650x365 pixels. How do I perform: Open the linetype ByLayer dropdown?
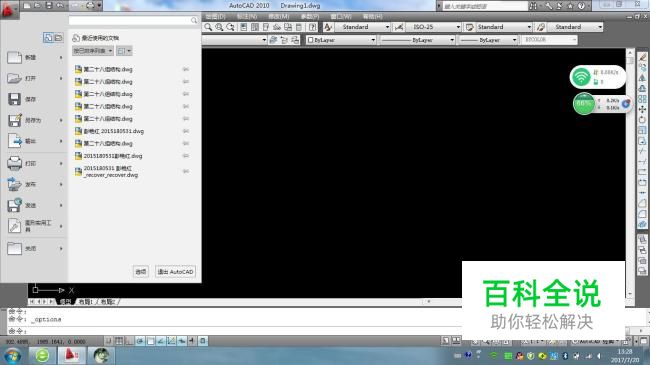point(452,40)
